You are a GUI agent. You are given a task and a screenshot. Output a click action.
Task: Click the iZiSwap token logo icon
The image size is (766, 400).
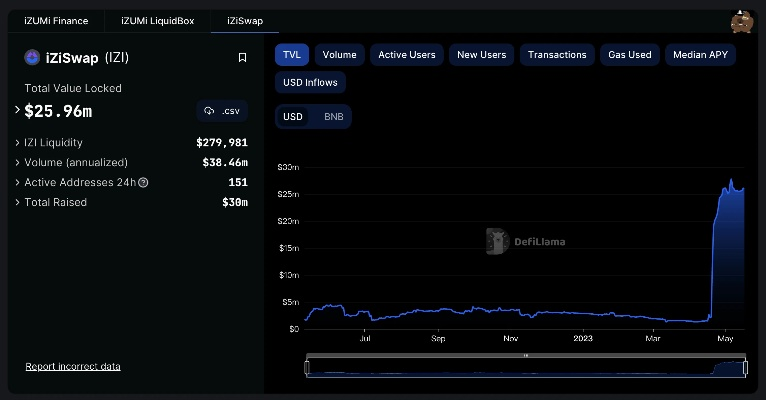(30, 58)
